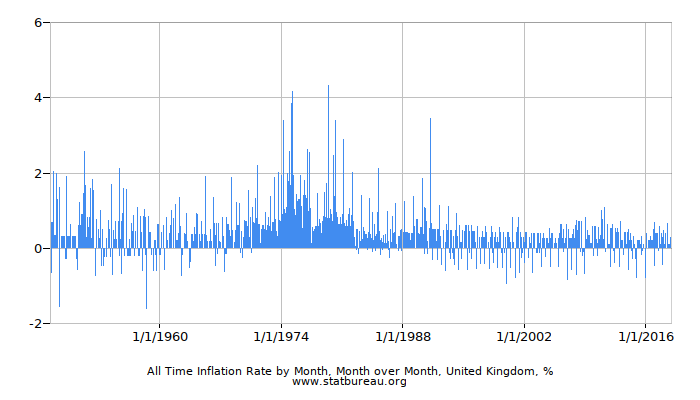Click the www.statbureau.org source text
The image size is (700, 400).
(350, 382)
